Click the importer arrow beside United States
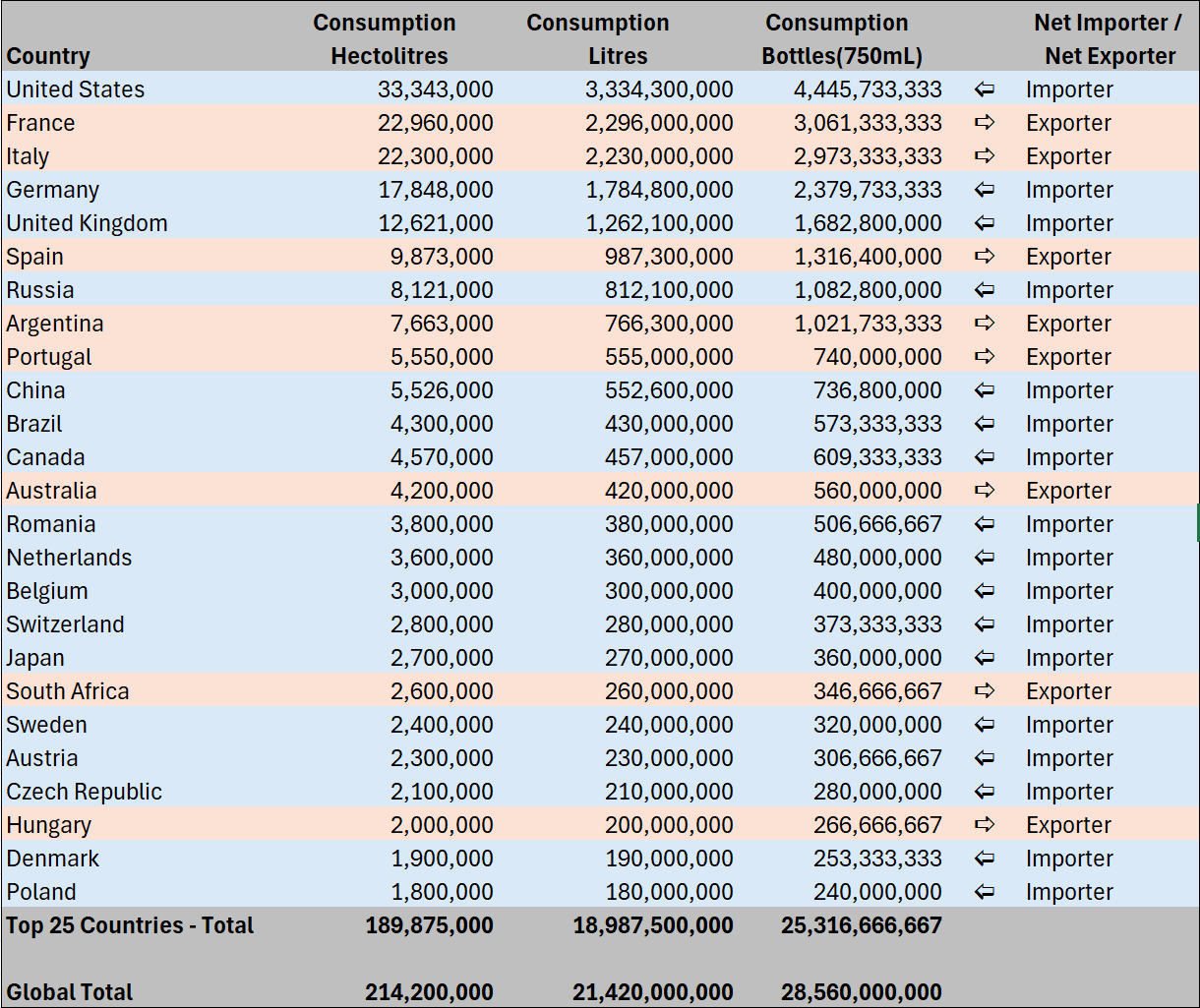1200x1008 pixels. coord(984,89)
